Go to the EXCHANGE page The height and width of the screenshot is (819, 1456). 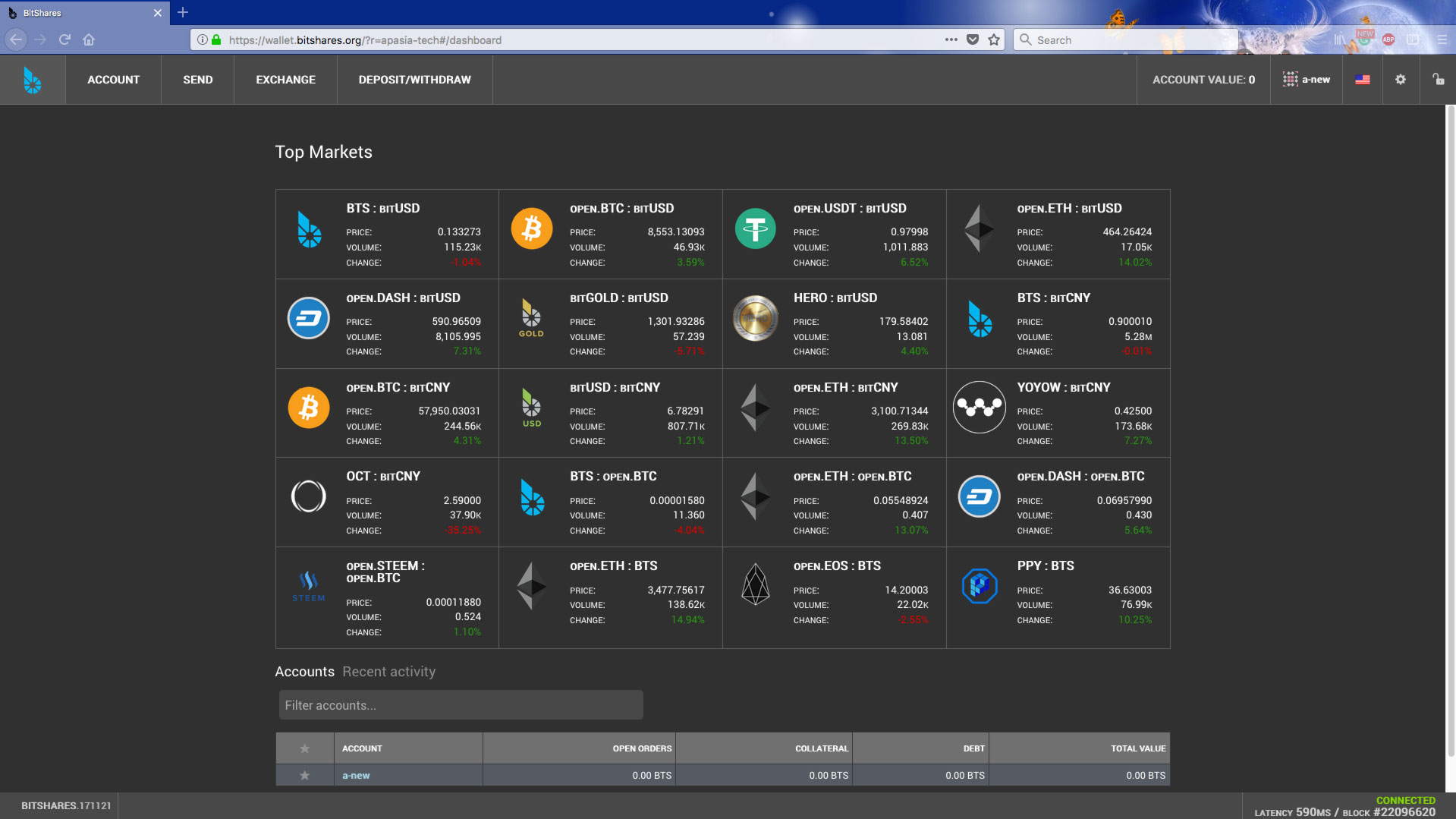pyautogui.click(x=286, y=80)
